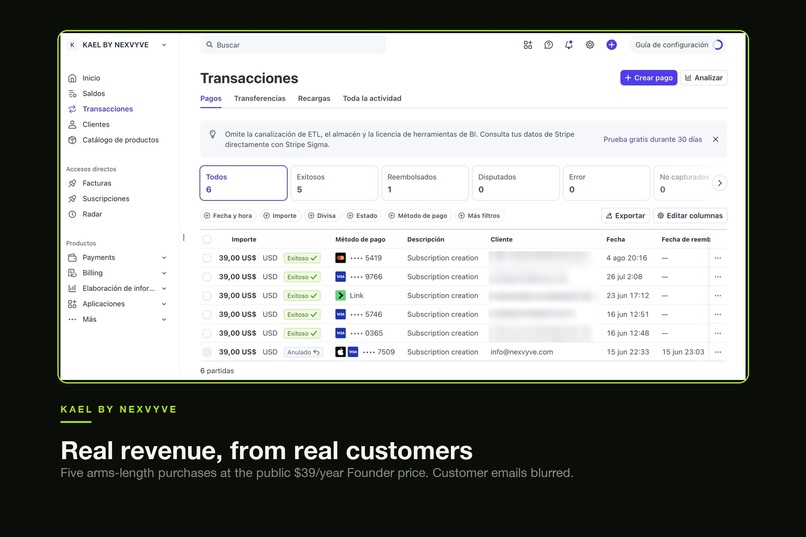
Task: Switch to the Toda la actividad tab
Action: click(x=372, y=98)
